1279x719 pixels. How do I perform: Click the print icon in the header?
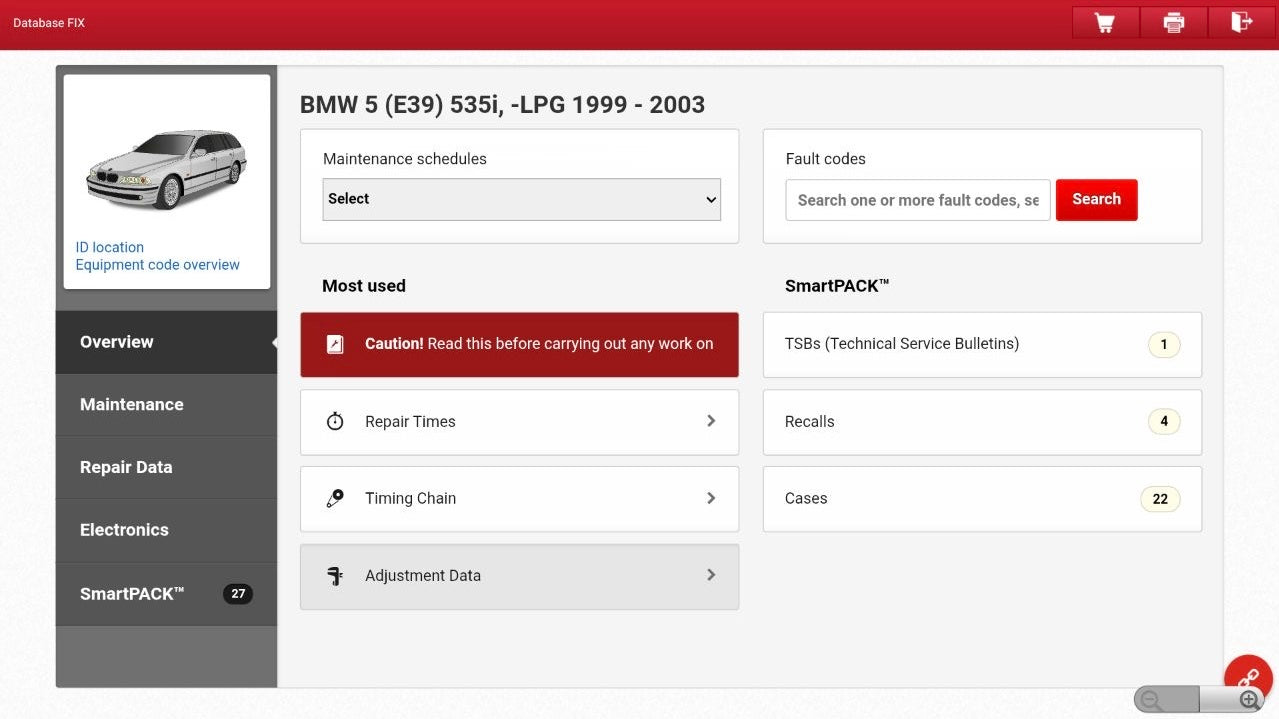1172,21
